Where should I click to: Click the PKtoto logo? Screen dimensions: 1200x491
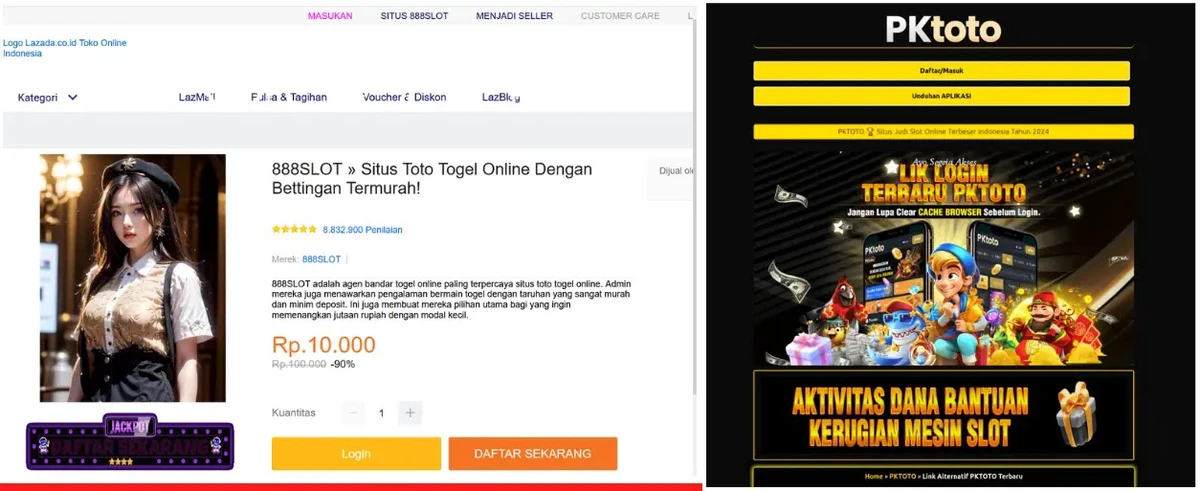pyautogui.click(x=943, y=29)
